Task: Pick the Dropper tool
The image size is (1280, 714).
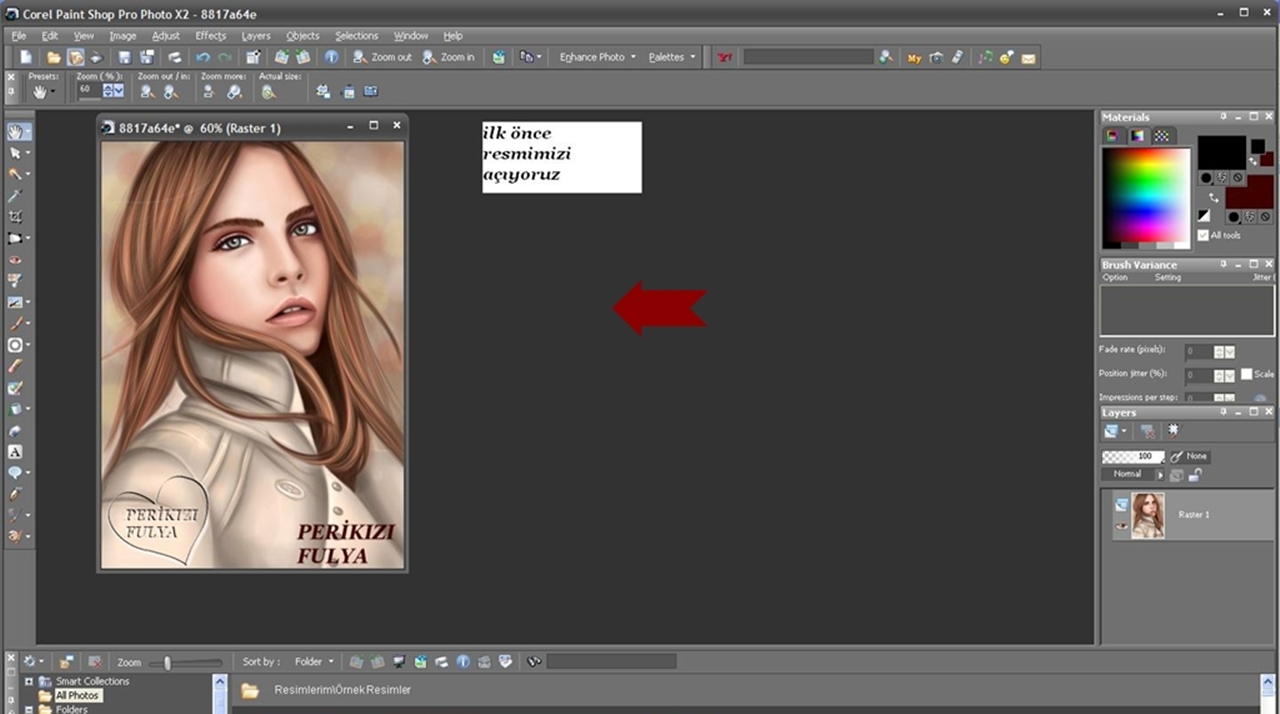Action: 15,196
